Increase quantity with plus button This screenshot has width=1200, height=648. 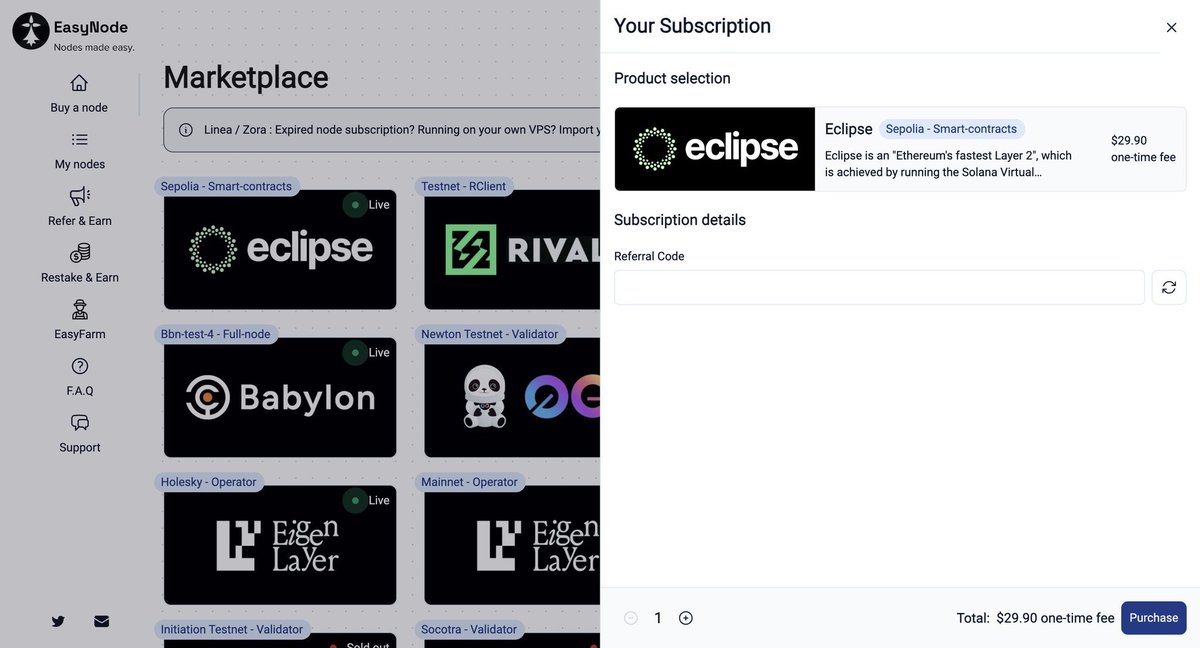tap(686, 618)
